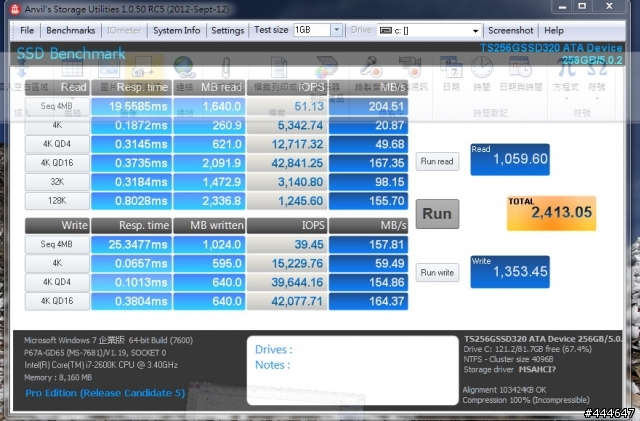The image size is (640, 421).
Task: Minimize the Anvil's Storage Utilities window
Action: click(x=562, y=6)
